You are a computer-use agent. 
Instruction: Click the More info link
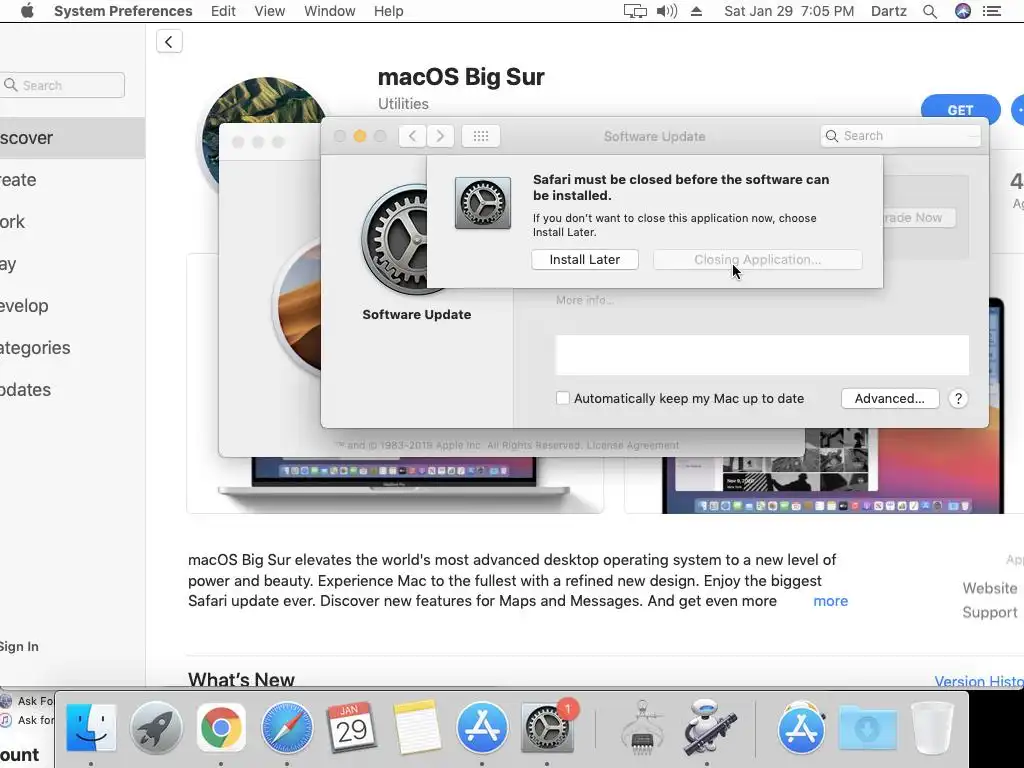[x=584, y=300]
